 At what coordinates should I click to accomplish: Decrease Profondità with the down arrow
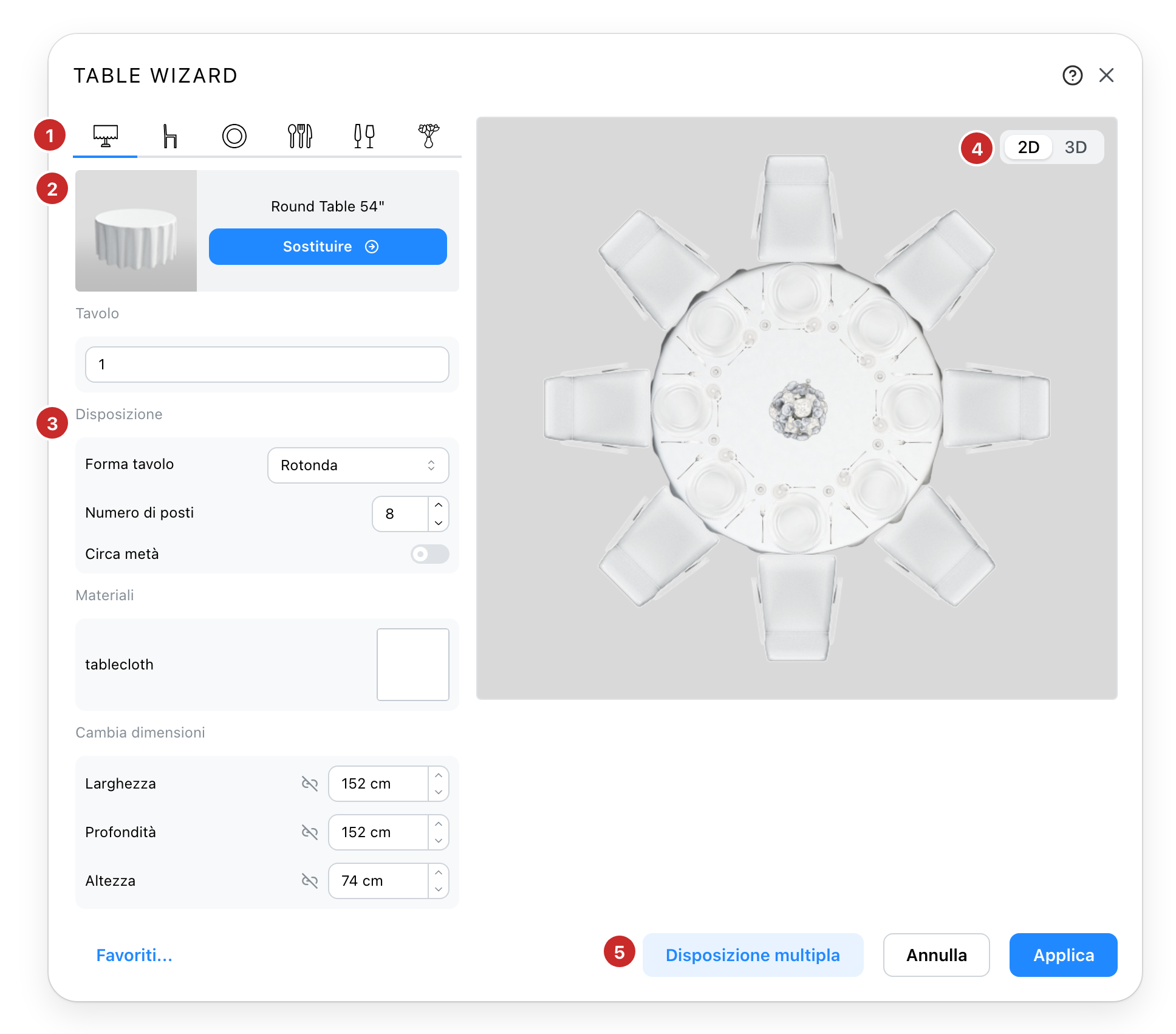(x=439, y=841)
